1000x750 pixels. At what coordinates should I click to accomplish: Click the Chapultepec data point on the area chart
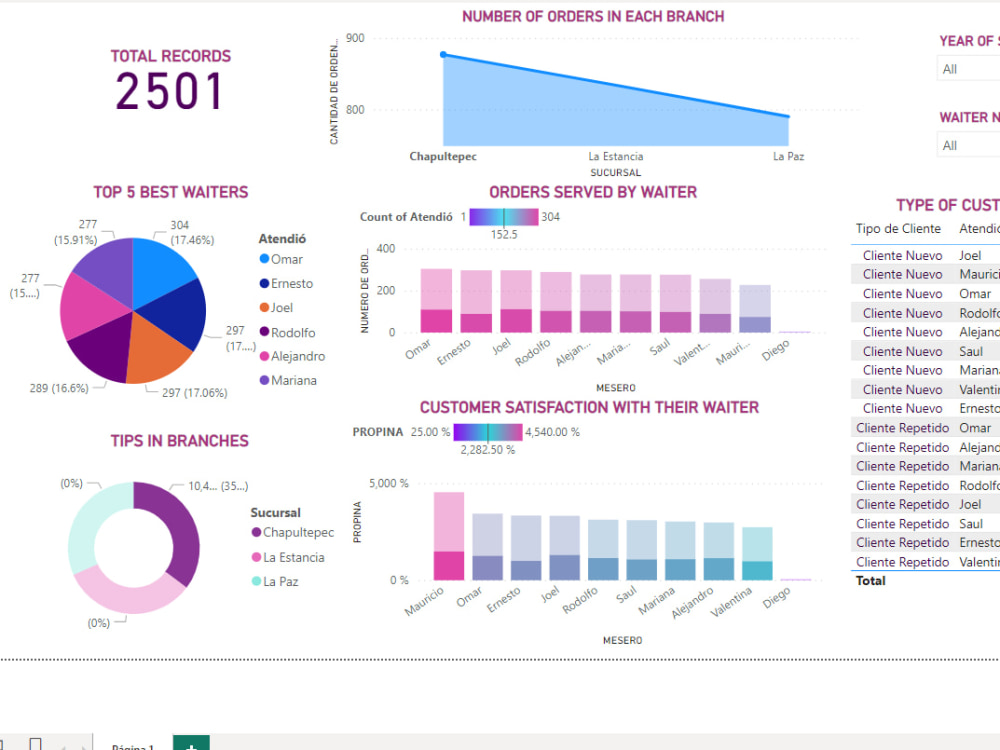point(443,55)
